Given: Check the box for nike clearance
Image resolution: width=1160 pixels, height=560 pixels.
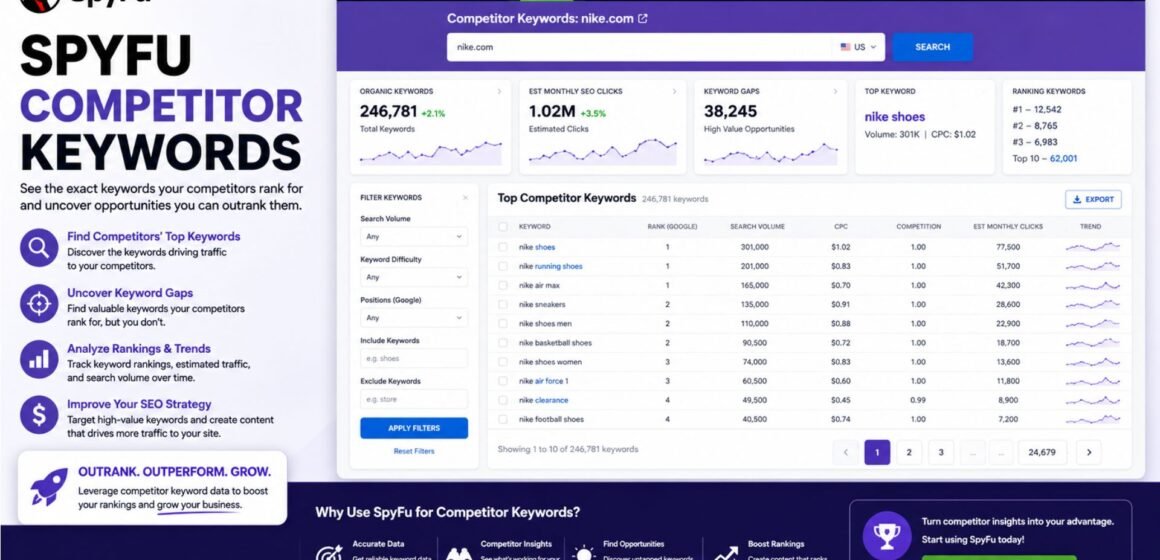Looking at the screenshot, I should [x=503, y=400].
